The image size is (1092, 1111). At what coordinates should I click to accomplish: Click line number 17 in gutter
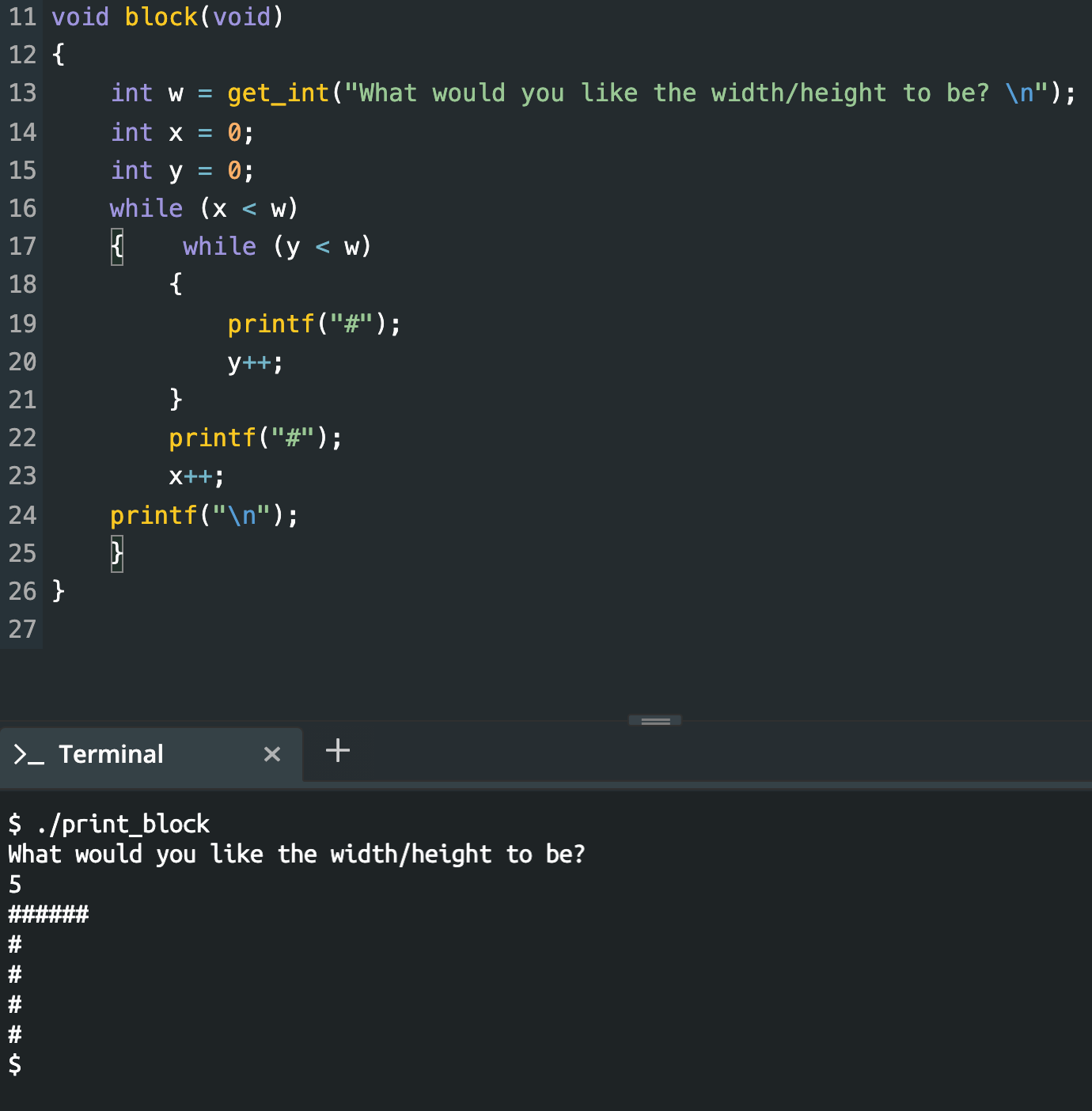22,246
